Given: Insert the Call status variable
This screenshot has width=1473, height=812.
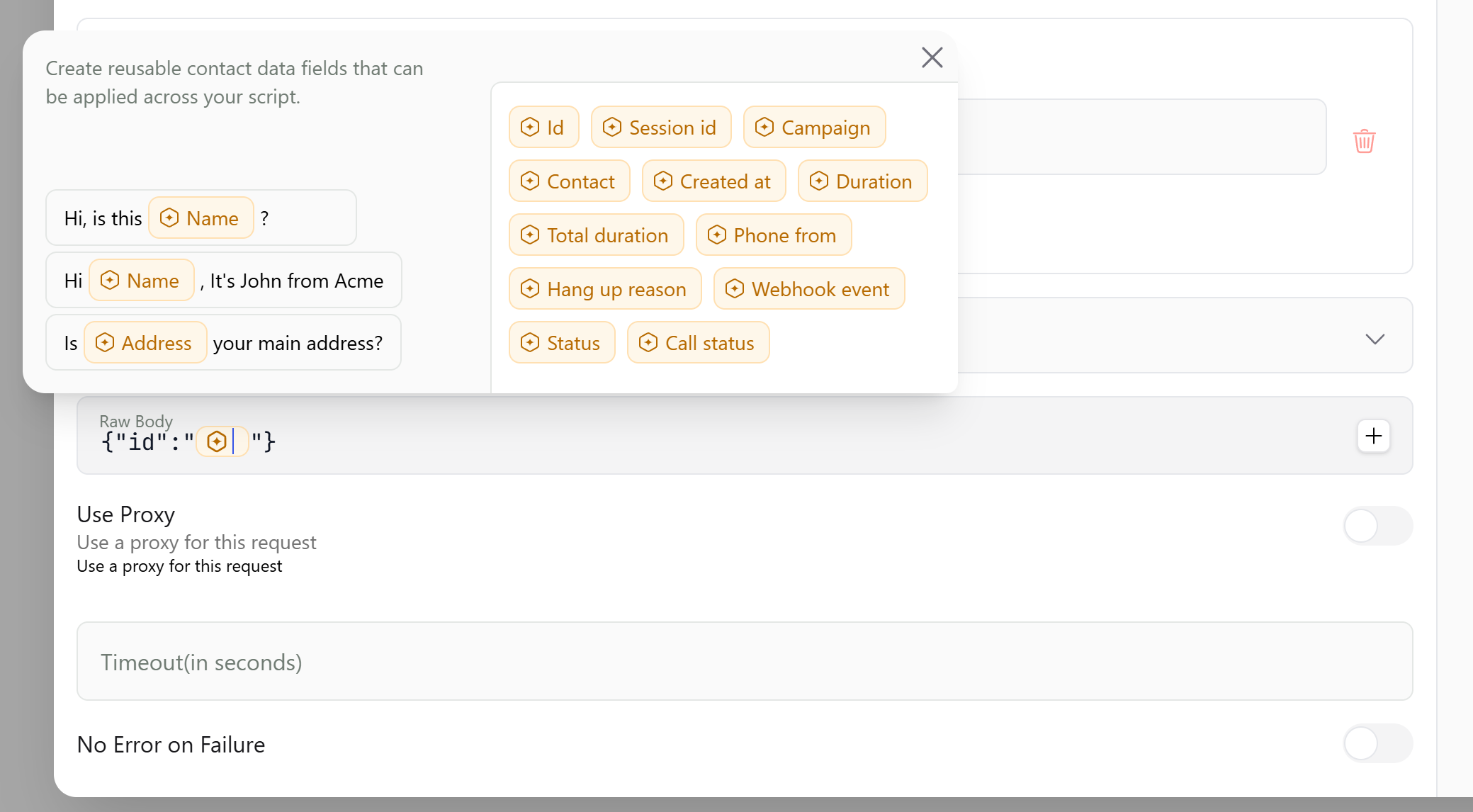Looking at the screenshot, I should click(698, 342).
